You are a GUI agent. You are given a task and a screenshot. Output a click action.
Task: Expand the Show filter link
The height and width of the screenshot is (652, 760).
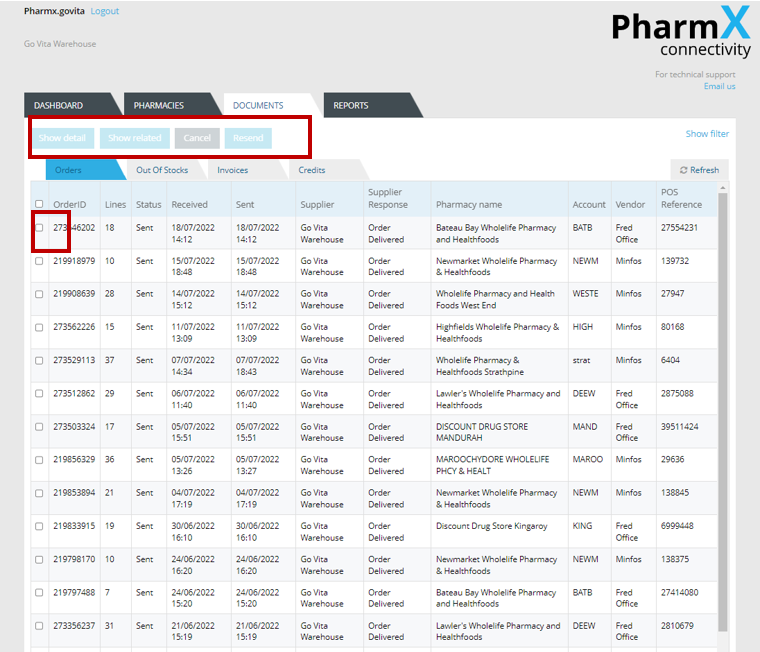click(707, 134)
